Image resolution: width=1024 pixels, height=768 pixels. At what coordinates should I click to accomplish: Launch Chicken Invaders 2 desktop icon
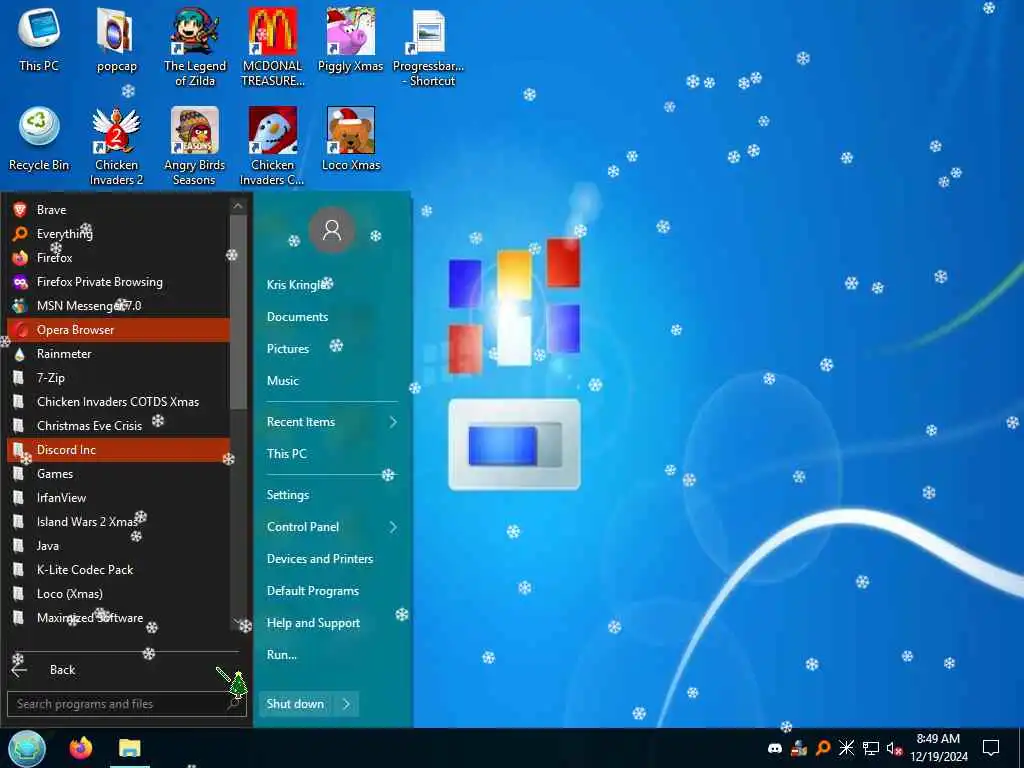116,146
